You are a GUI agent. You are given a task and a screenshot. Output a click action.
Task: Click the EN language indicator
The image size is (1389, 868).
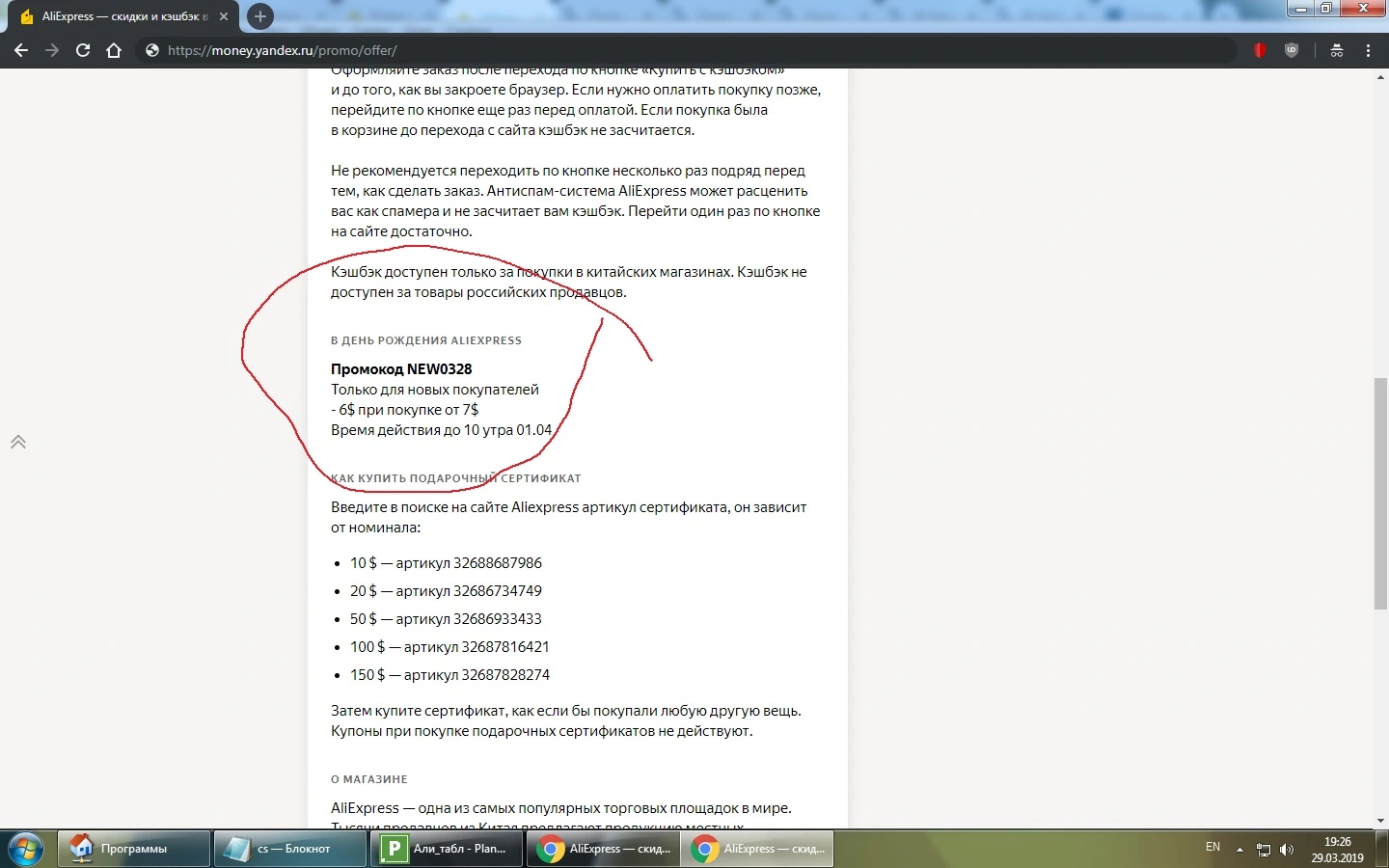1212,847
